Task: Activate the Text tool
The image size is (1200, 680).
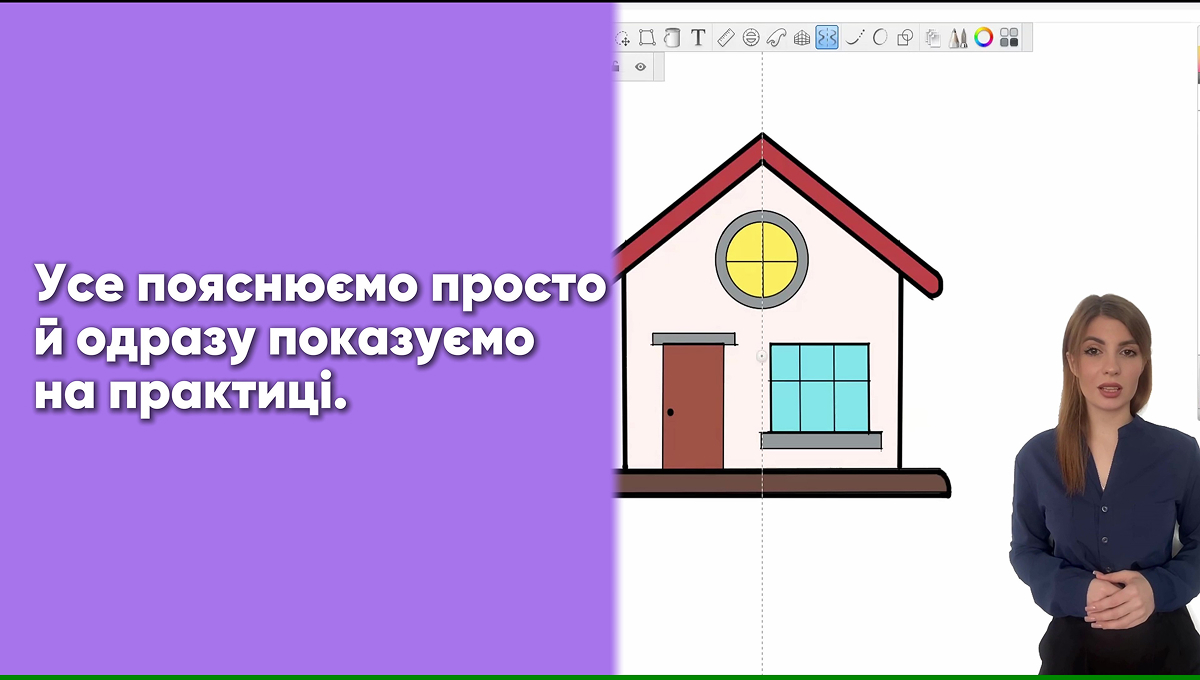Action: pyautogui.click(x=698, y=38)
